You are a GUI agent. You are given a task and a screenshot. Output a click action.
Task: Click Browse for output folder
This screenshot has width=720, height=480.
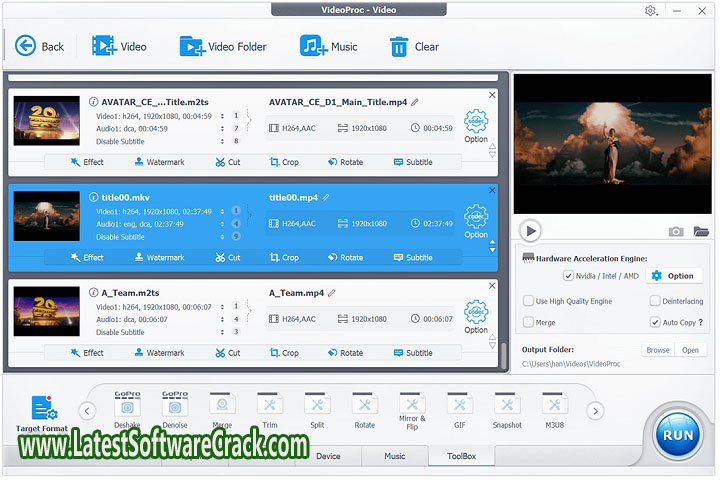pos(657,350)
